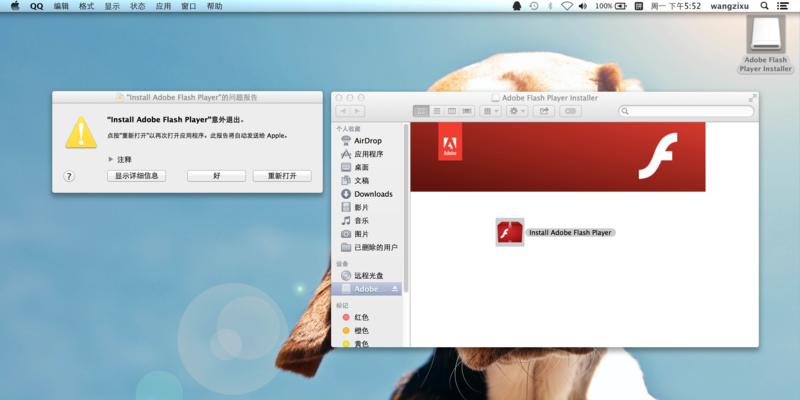Switch Finder to icon view
The image size is (800, 400).
[x=421, y=111]
